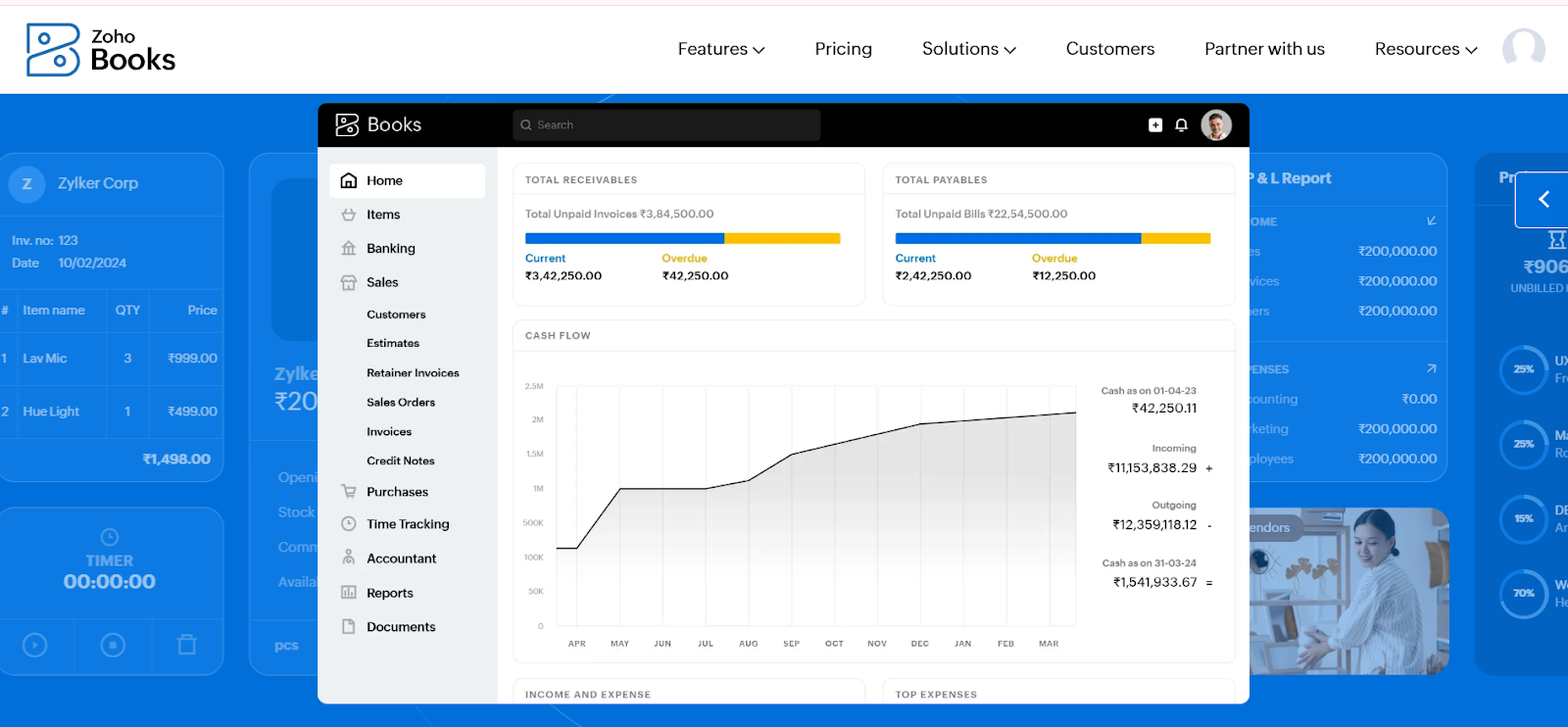Click the quick create plus icon
1568x727 pixels.
click(1155, 124)
